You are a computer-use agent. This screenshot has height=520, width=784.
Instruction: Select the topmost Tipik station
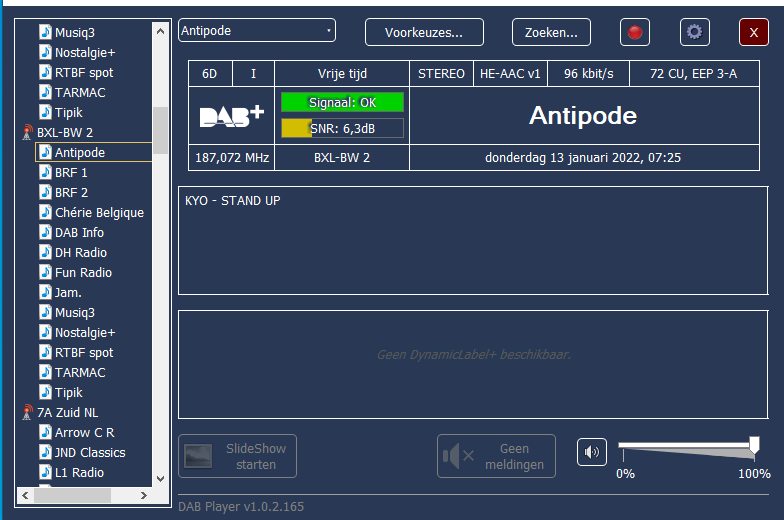pos(68,112)
